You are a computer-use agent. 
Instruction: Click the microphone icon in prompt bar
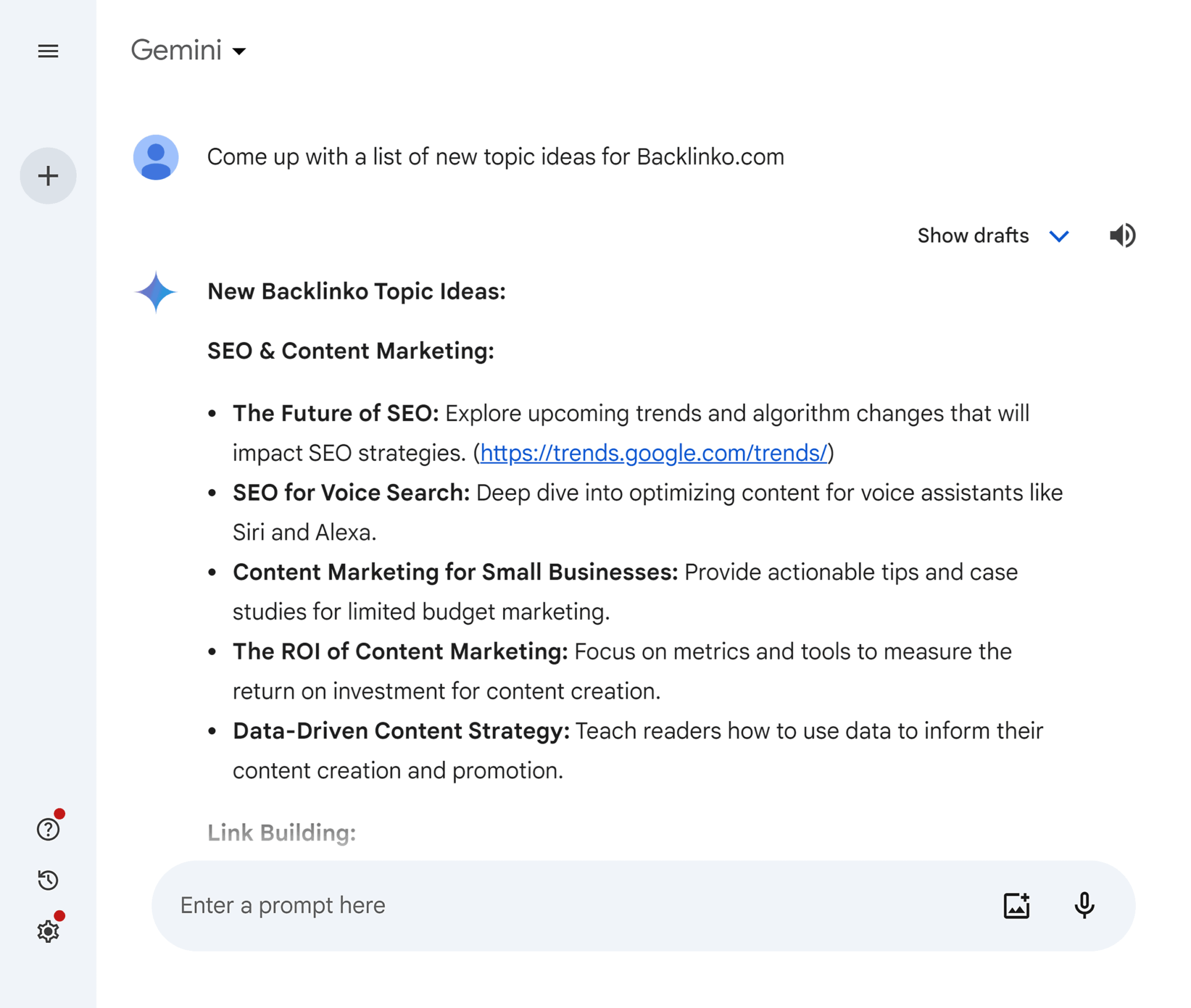pyautogui.click(x=1085, y=905)
